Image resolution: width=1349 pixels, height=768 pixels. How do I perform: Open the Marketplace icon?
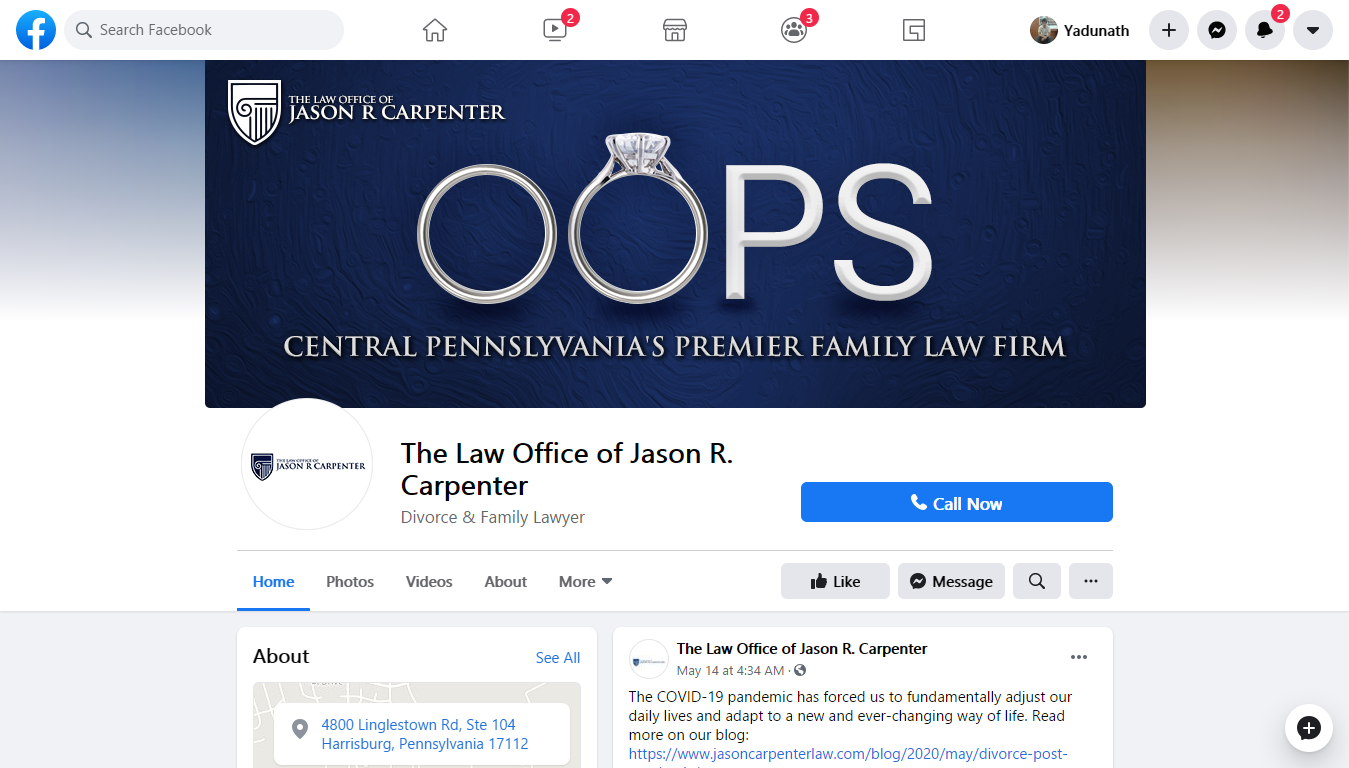[x=675, y=30]
